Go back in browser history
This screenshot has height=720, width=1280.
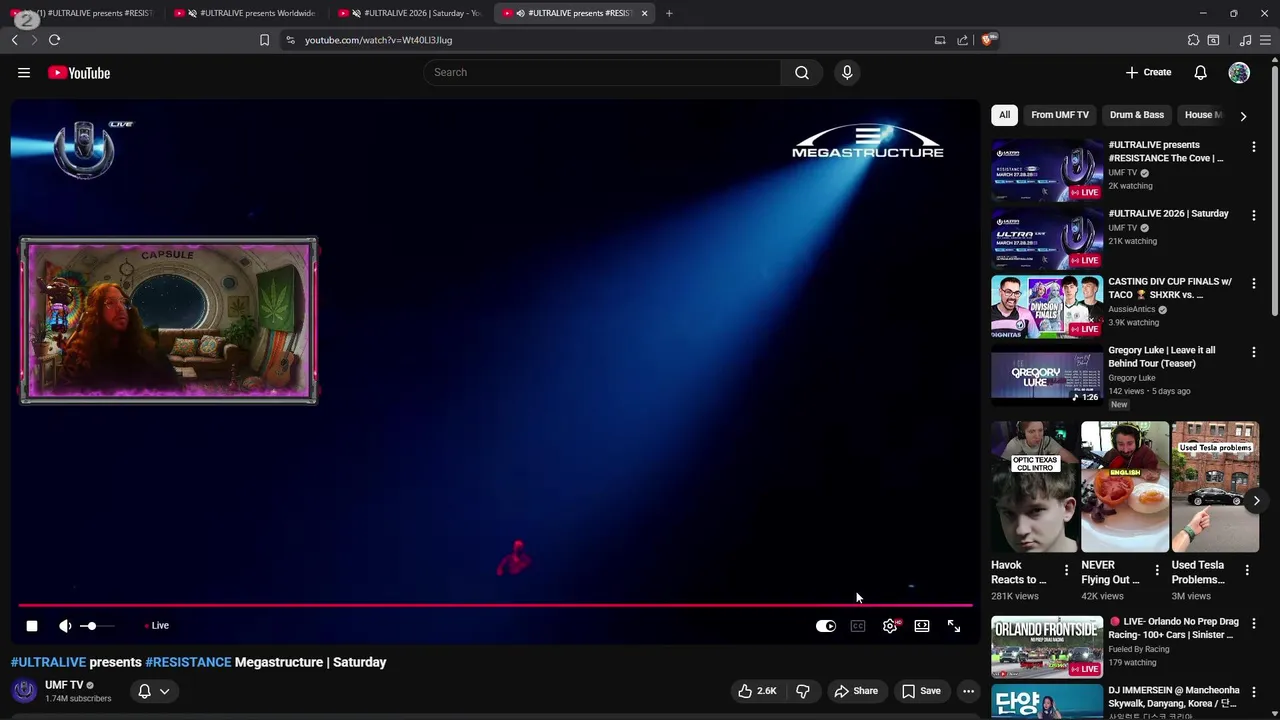click(x=14, y=40)
